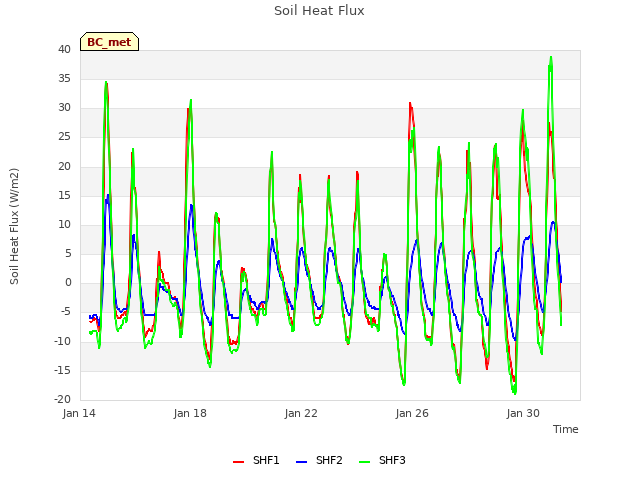Click the 0 y-axis tick label
Screen dimensions: 640x480
pos(68,282)
